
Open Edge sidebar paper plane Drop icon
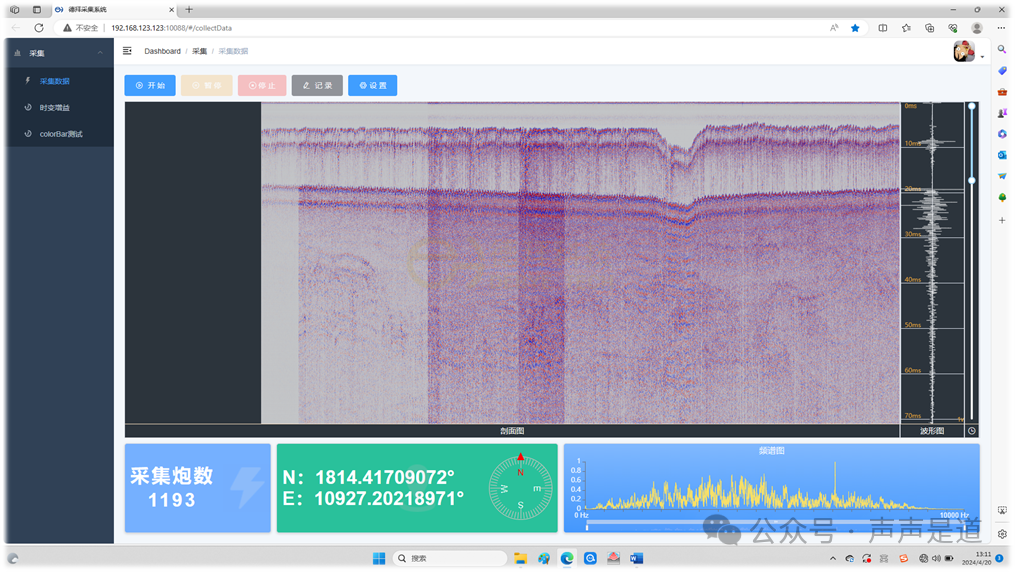(1002, 176)
